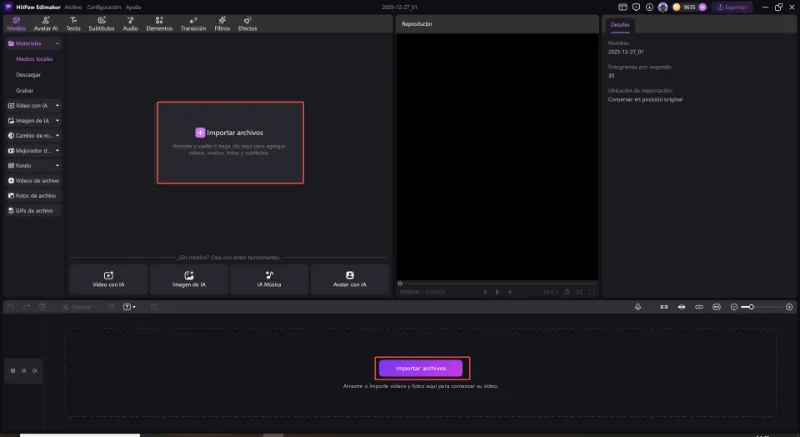Viewport: 800px width, 437px height.
Task: Open the Elementos tab
Action: pos(159,23)
